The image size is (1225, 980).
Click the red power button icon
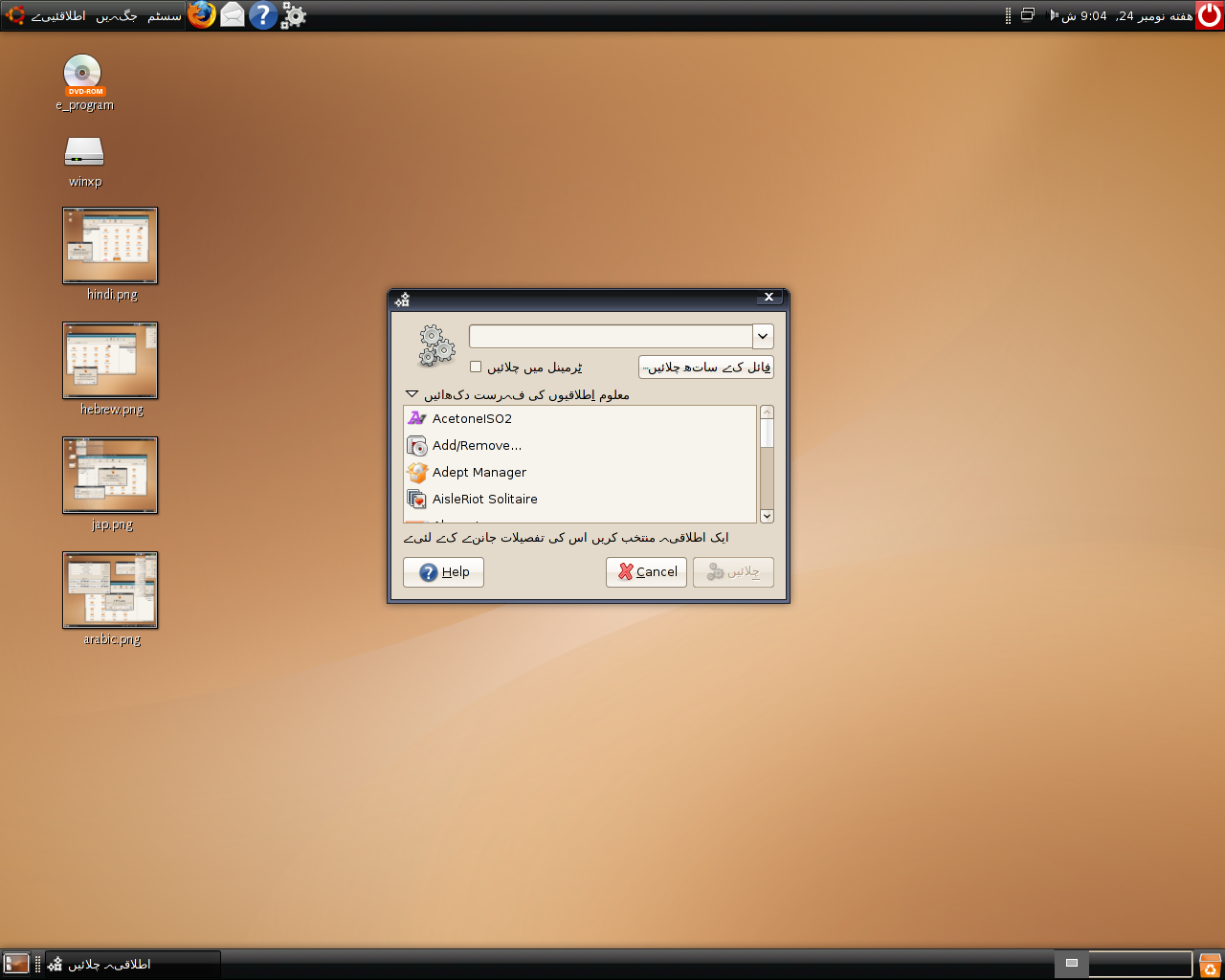point(1210,15)
